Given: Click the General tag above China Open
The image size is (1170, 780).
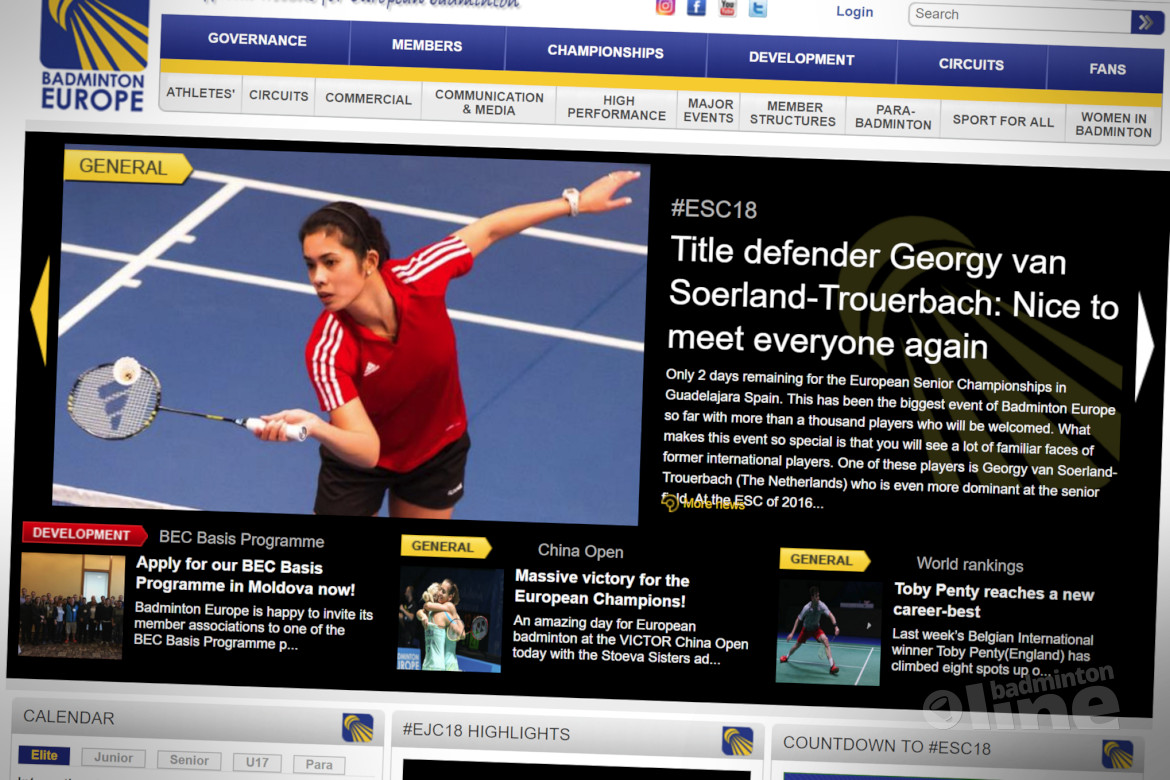Looking at the screenshot, I should click(x=445, y=546).
